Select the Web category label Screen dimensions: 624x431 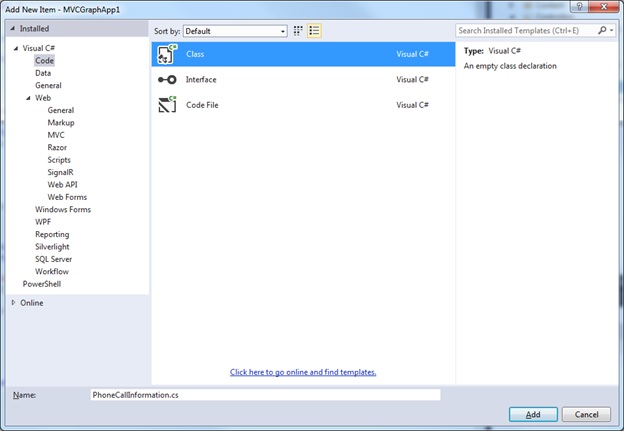click(x=43, y=98)
